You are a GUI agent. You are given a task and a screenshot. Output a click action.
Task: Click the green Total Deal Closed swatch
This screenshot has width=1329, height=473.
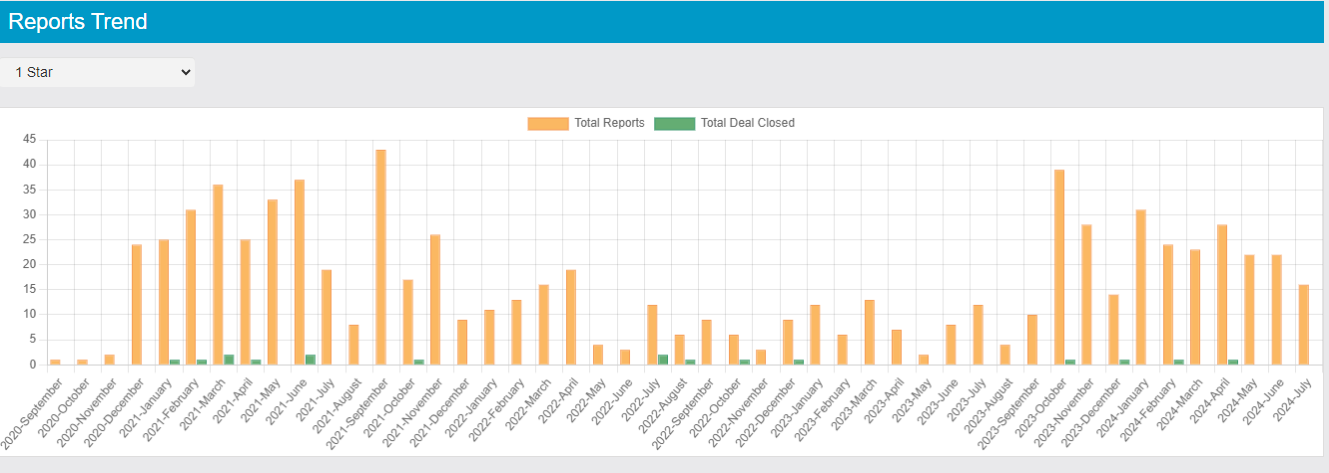[674, 123]
